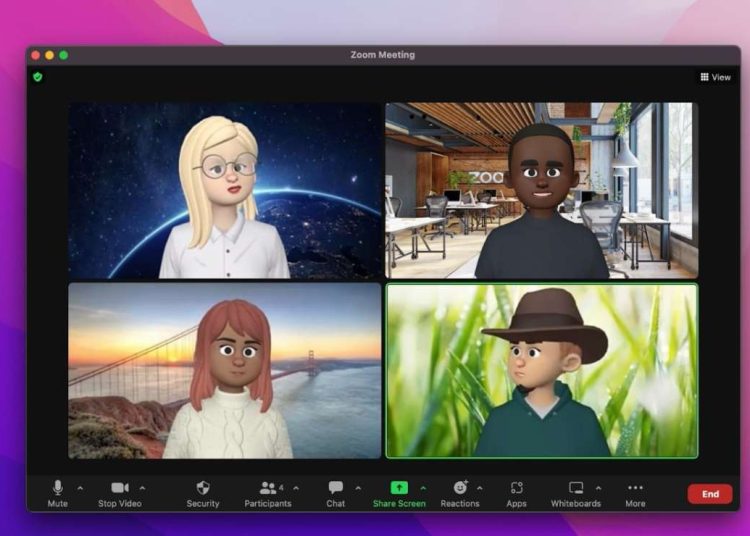Expand arrow beside Participants
This screenshot has height=536, width=750.
point(296,488)
